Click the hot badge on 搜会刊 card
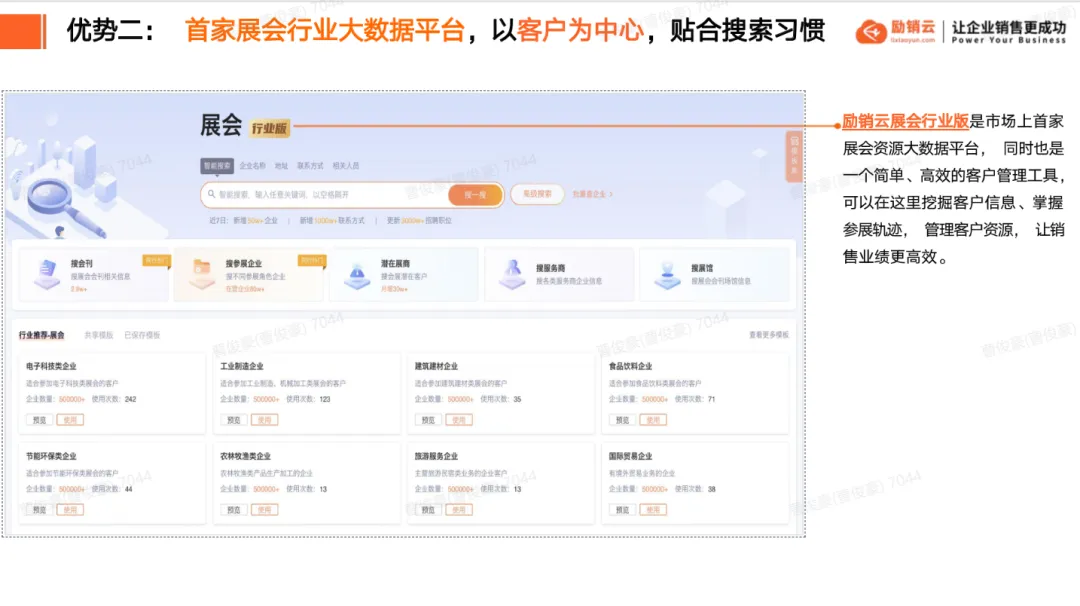Viewport: 1080px width, 606px height. click(x=156, y=260)
